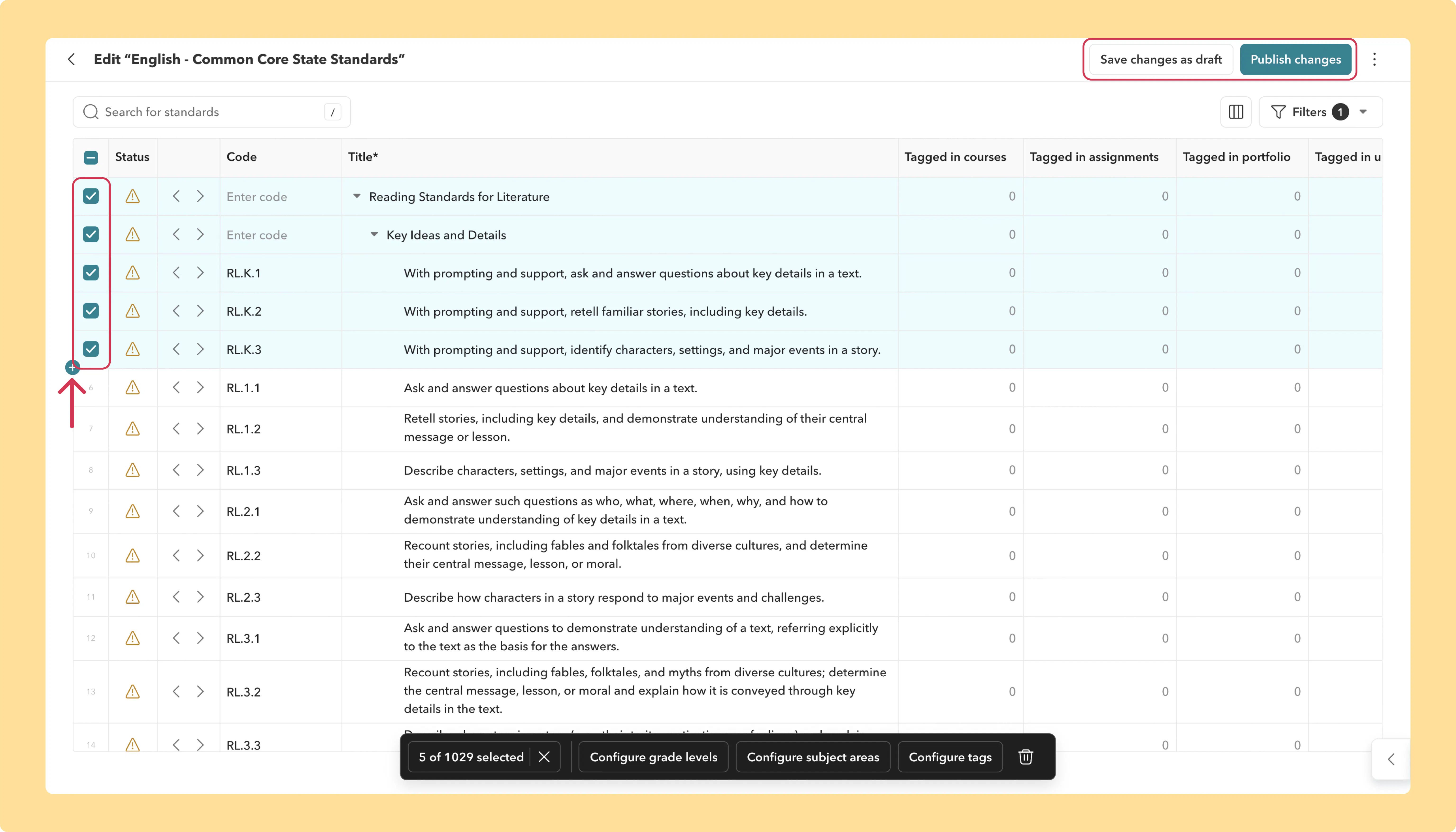Open the three-dot more options menu
1456x832 pixels.
[1374, 59]
